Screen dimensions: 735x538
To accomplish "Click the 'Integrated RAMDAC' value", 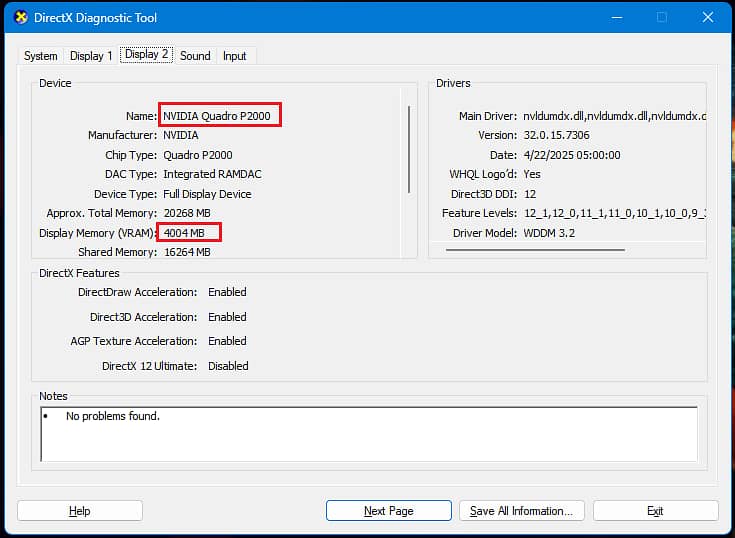I will coord(212,174).
